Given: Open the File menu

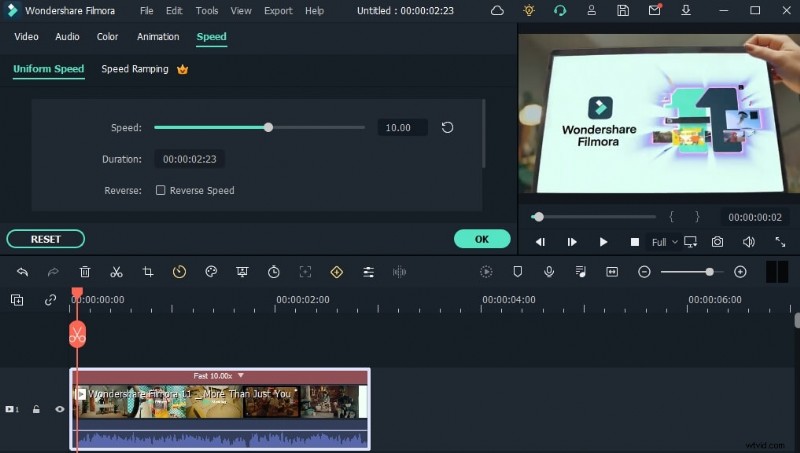Looking at the screenshot, I should pos(146,11).
